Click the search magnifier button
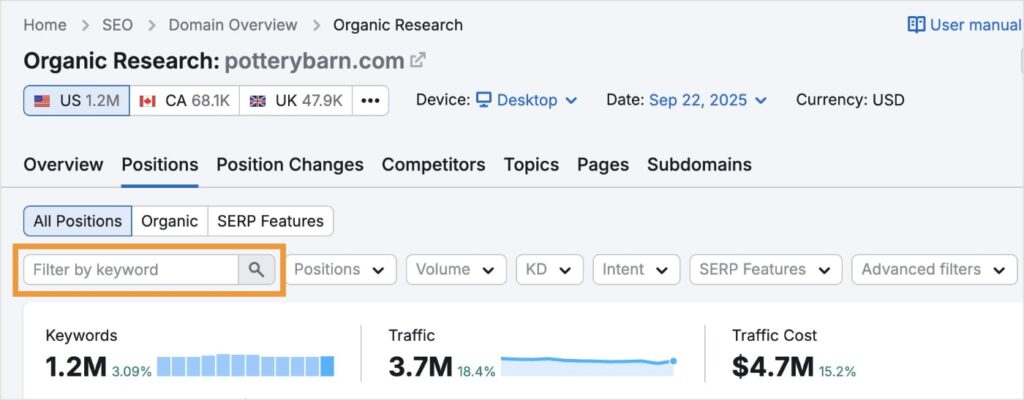The image size is (1024, 400). [x=257, y=269]
